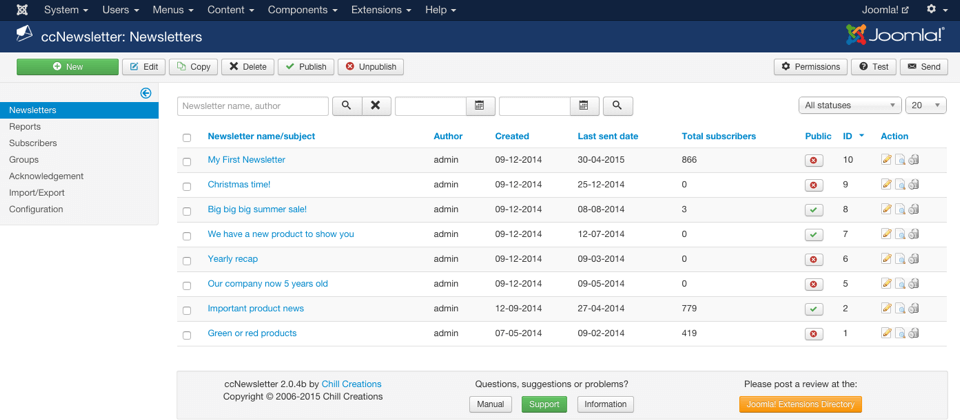
Task: Expand the Help menu
Action: click(x=440, y=10)
